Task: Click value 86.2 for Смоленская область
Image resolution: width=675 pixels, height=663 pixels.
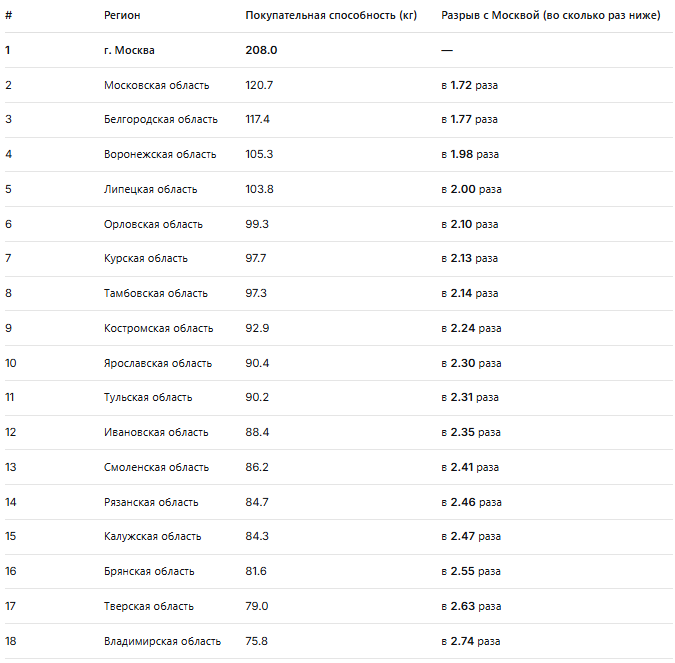Action: tap(258, 467)
